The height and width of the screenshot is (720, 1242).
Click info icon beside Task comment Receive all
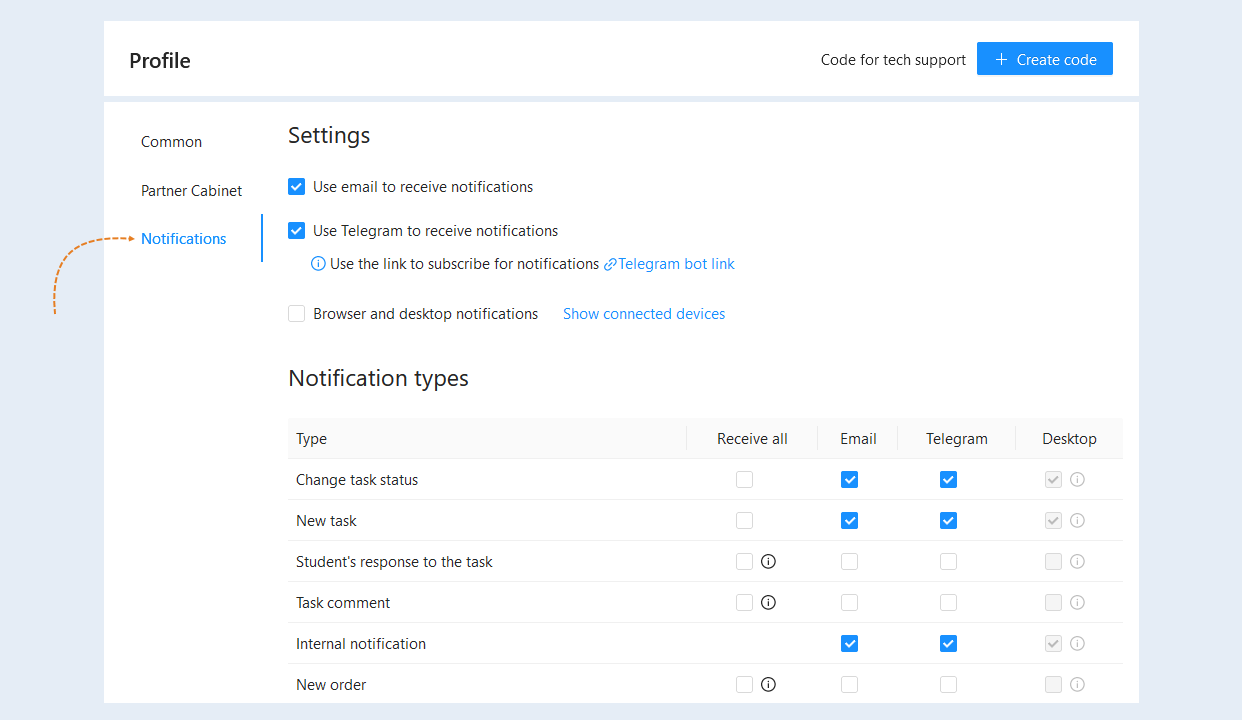point(768,603)
